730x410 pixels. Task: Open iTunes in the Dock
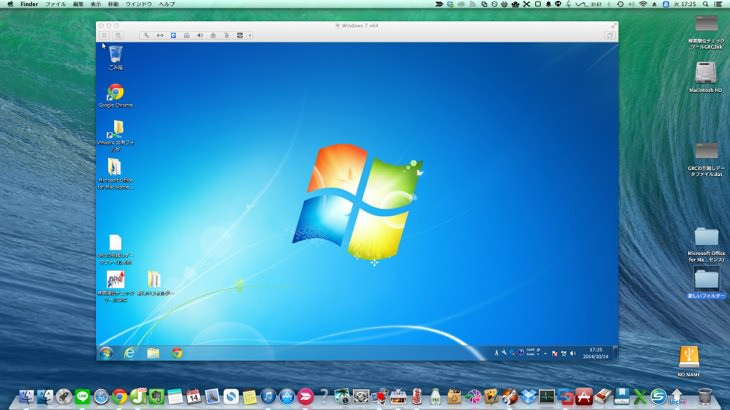pyautogui.click(x=268, y=397)
